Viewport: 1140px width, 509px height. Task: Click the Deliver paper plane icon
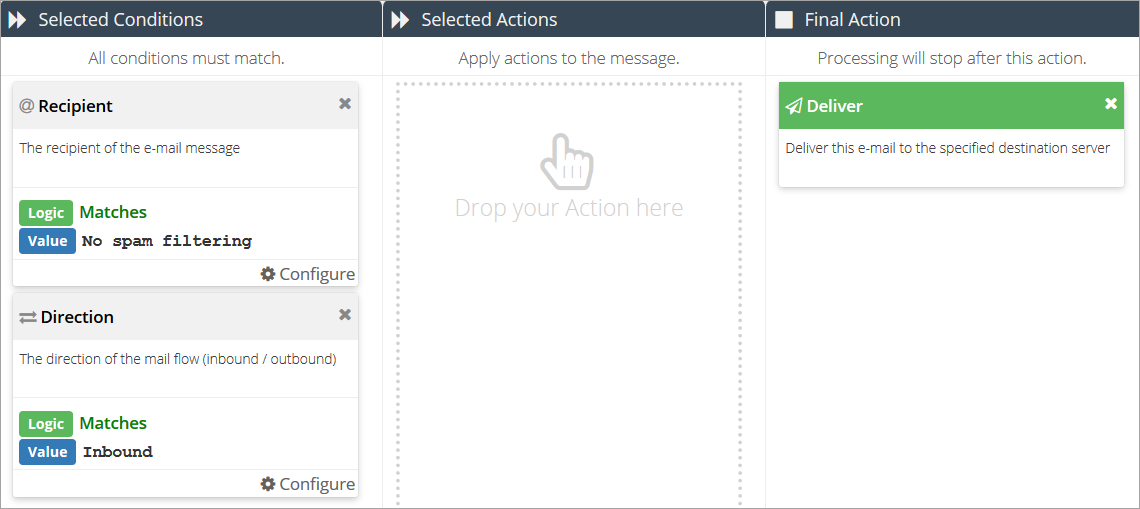point(794,106)
